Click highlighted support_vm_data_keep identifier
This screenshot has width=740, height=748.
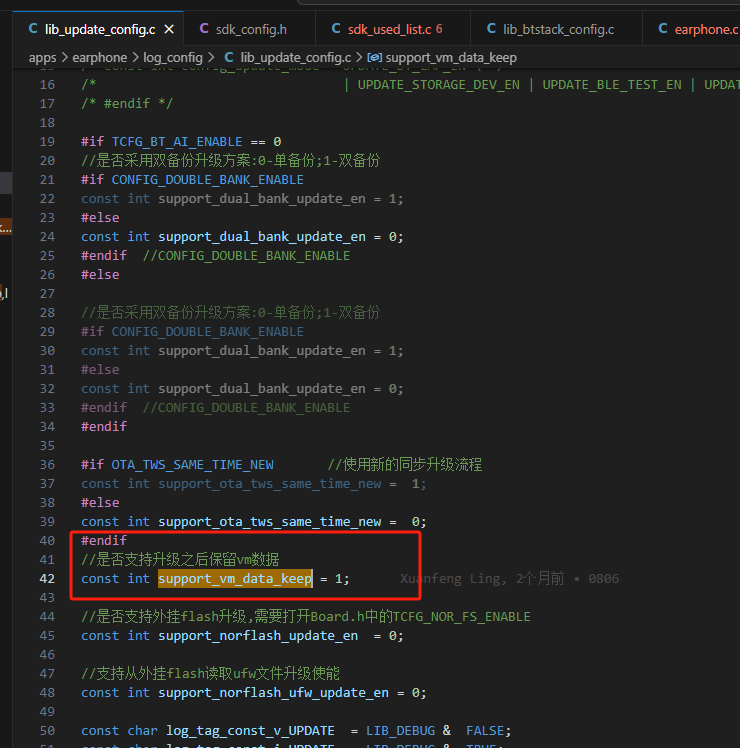pyautogui.click(x=235, y=579)
